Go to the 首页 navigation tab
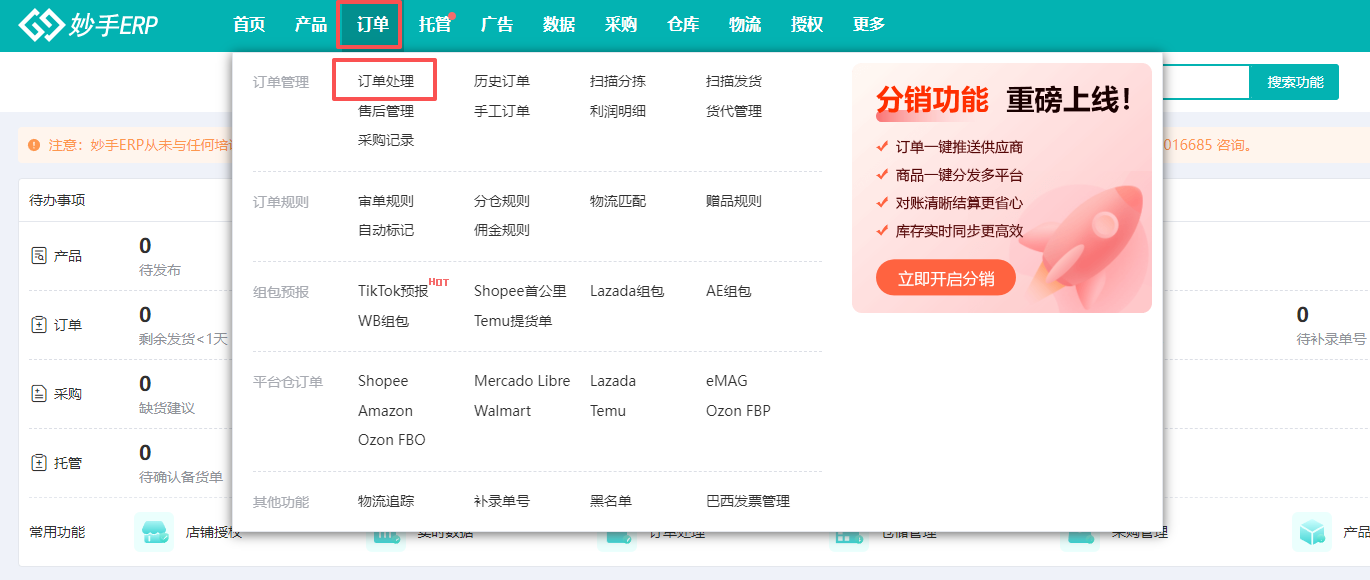The image size is (1370, 580). point(248,25)
